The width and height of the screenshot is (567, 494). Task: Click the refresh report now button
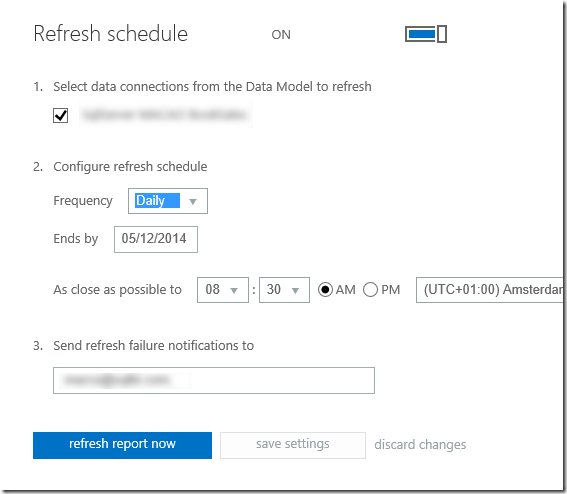click(x=122, y=445)
